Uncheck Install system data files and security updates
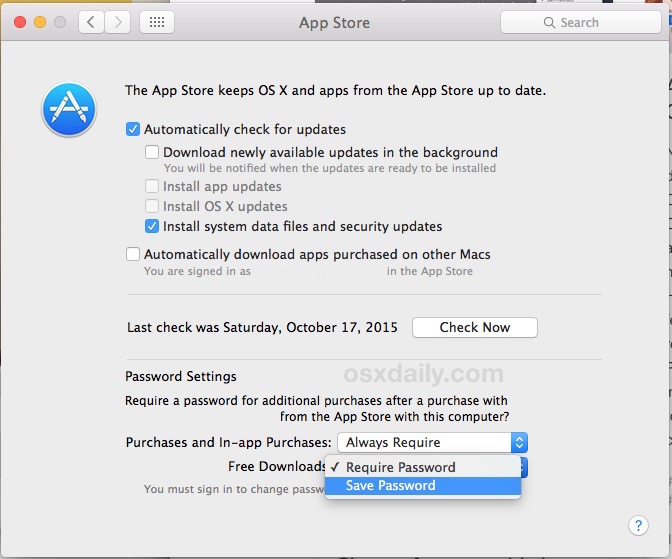This screenshot has width=672, height=559. pos(152,226)
